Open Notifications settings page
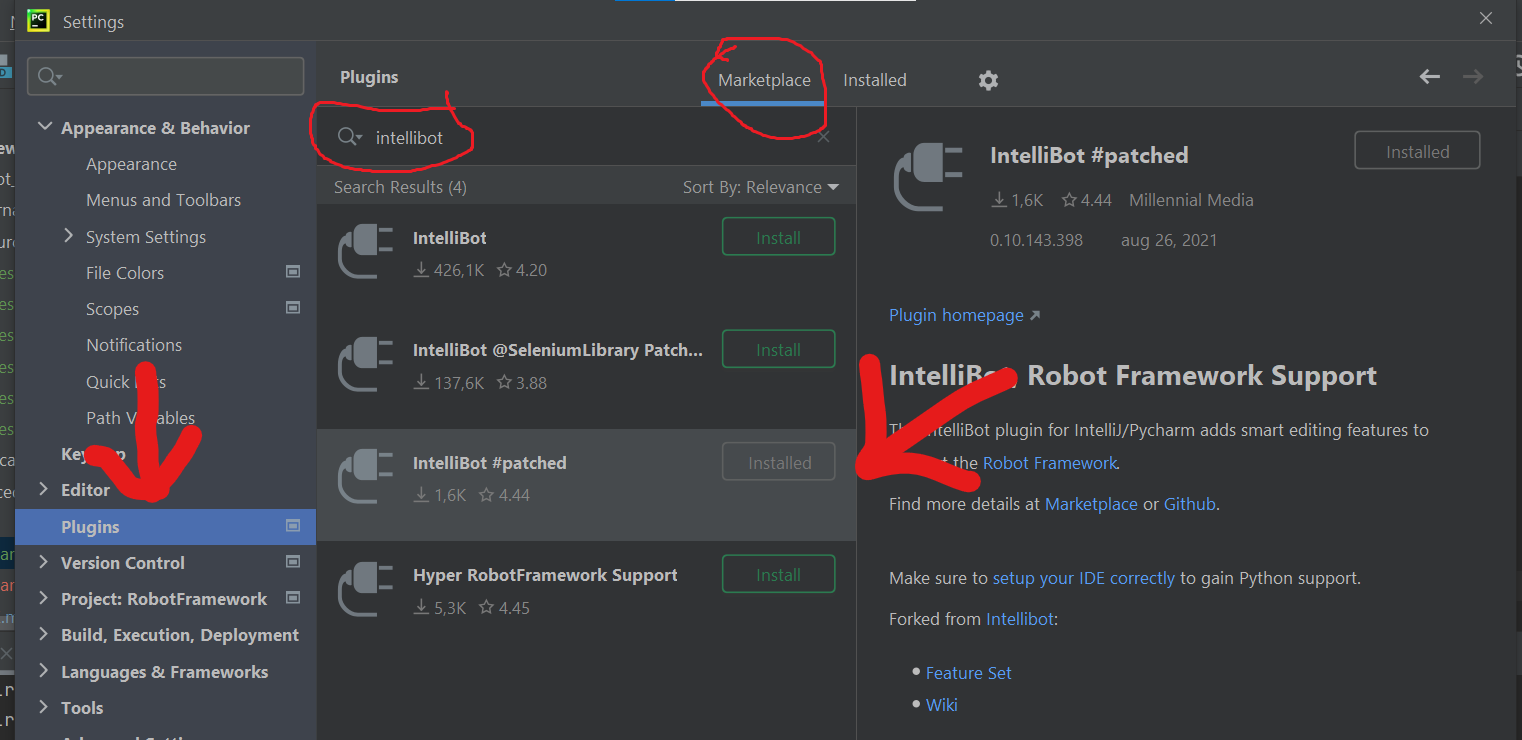The height and width of the screenshot is (740, 1522). pyautogui.click(x=134, y=345)
